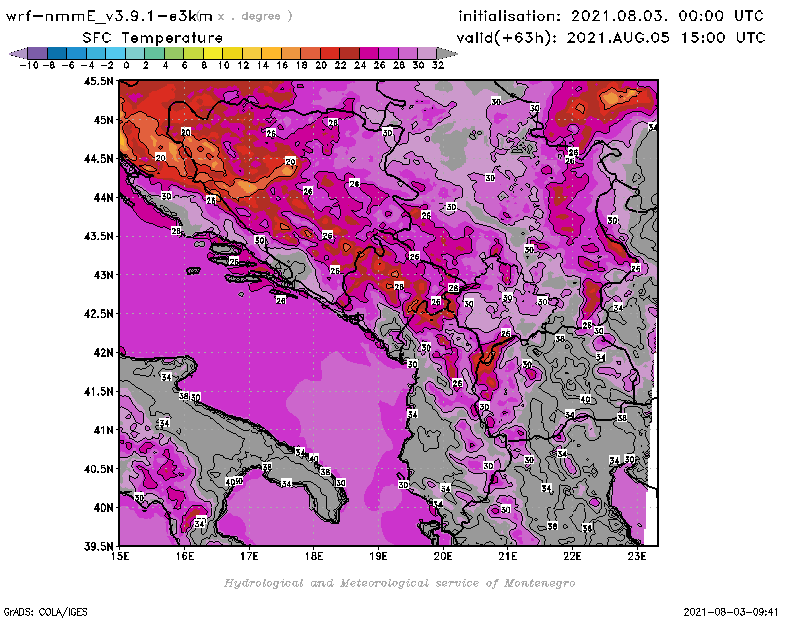This screenshot has height=618, width=800.
Task: Click the 'SFC Temperature' heading
Action: point(153,38)
